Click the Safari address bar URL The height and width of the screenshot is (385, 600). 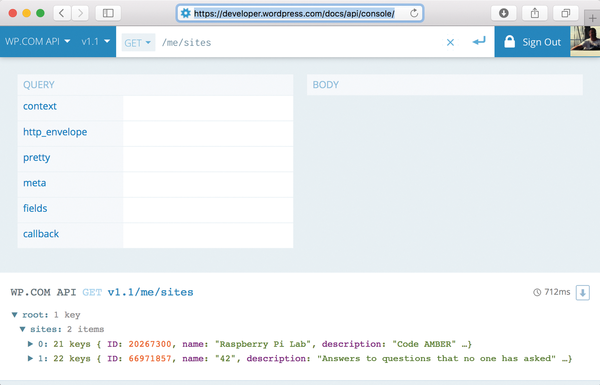click(x=294, y=14)
